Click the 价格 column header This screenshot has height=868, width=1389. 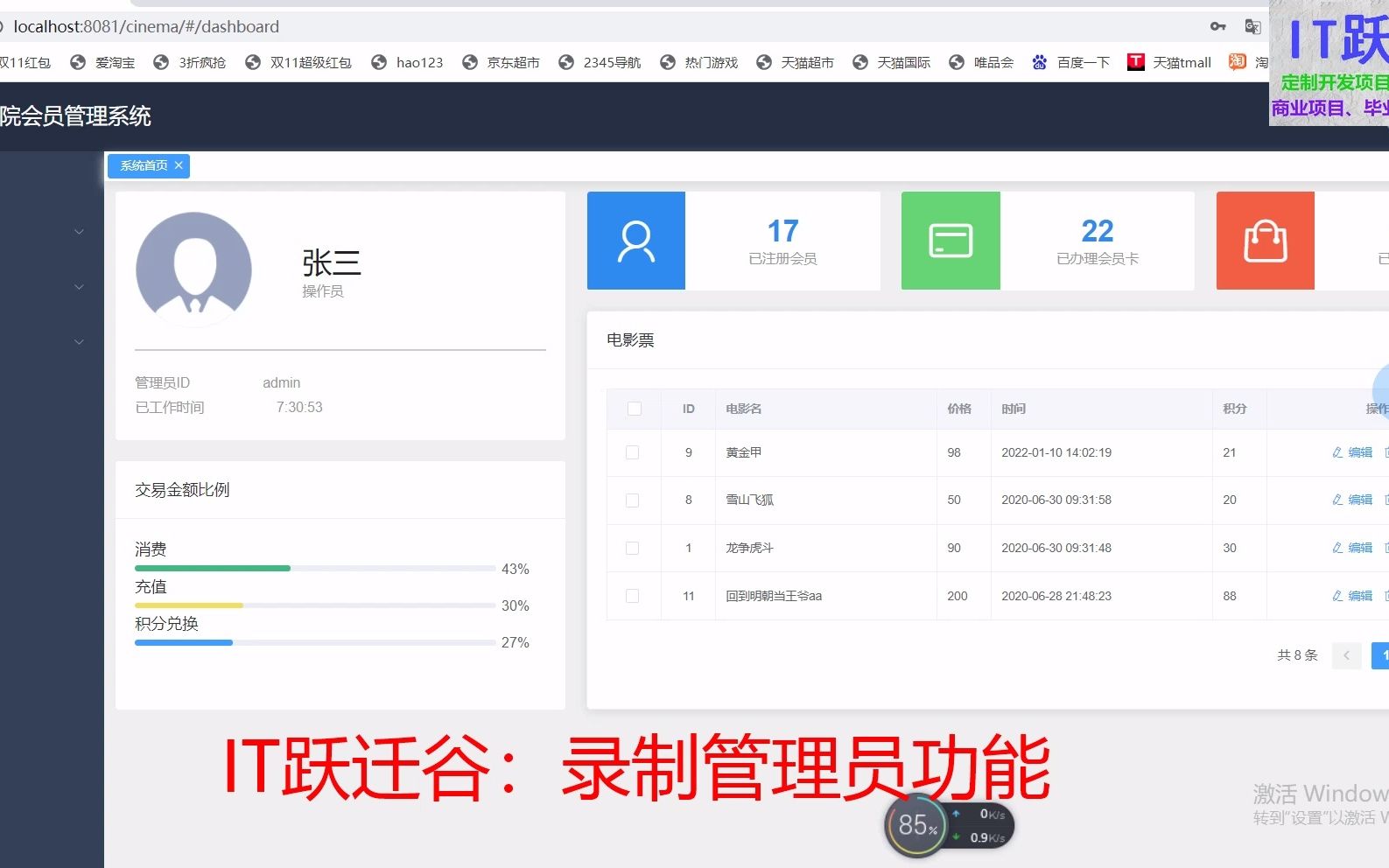959,409
